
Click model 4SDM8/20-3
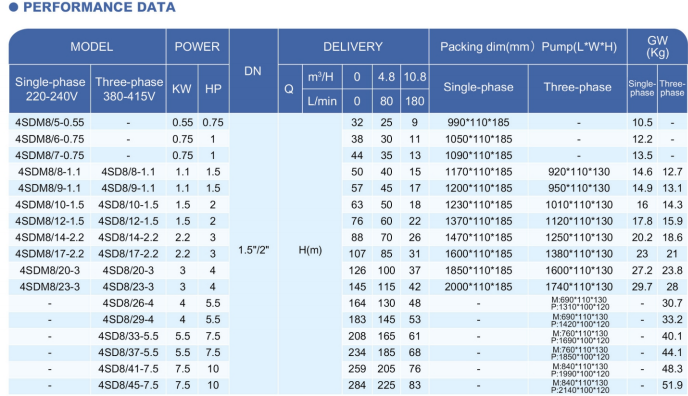[x=50, y=270]
